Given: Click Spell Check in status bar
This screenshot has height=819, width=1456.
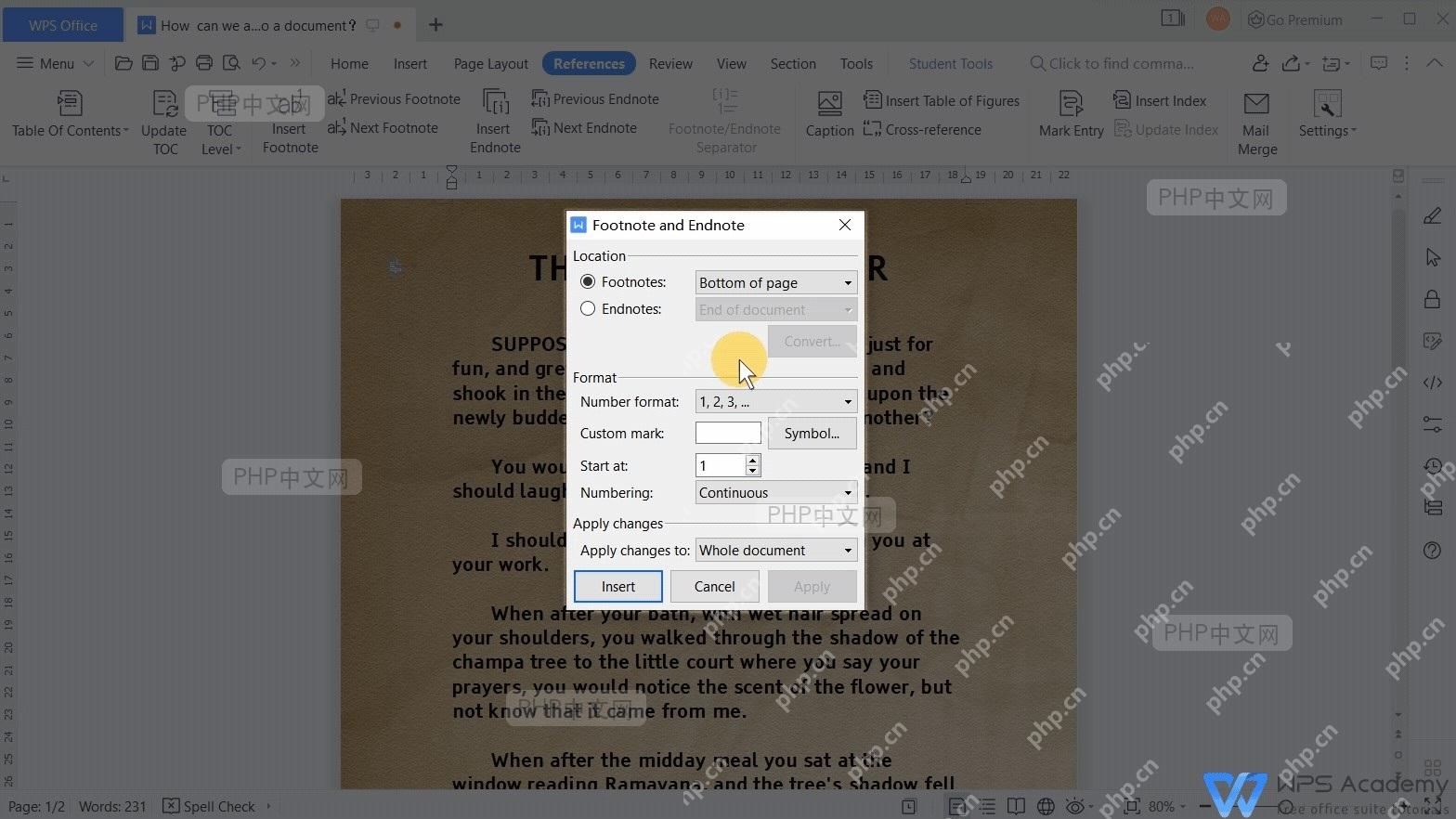Looking at the screenshot, I should pyautogui.click(x=210, y=806).
